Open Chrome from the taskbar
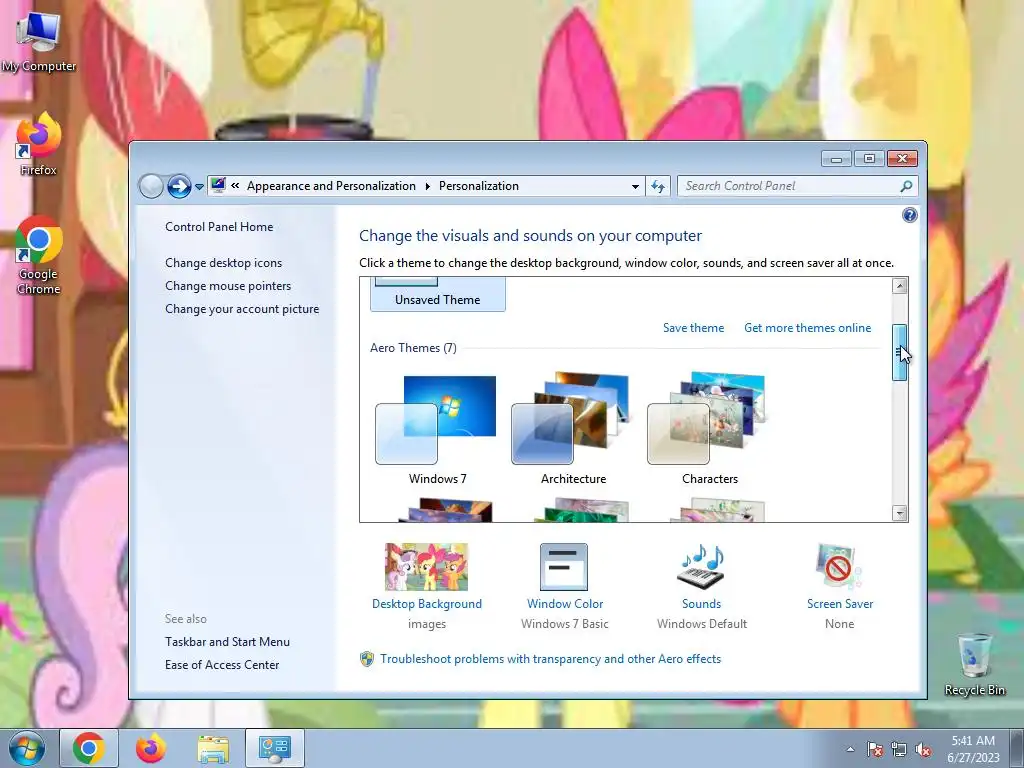The image size is (1024, 768). (89, 748)
